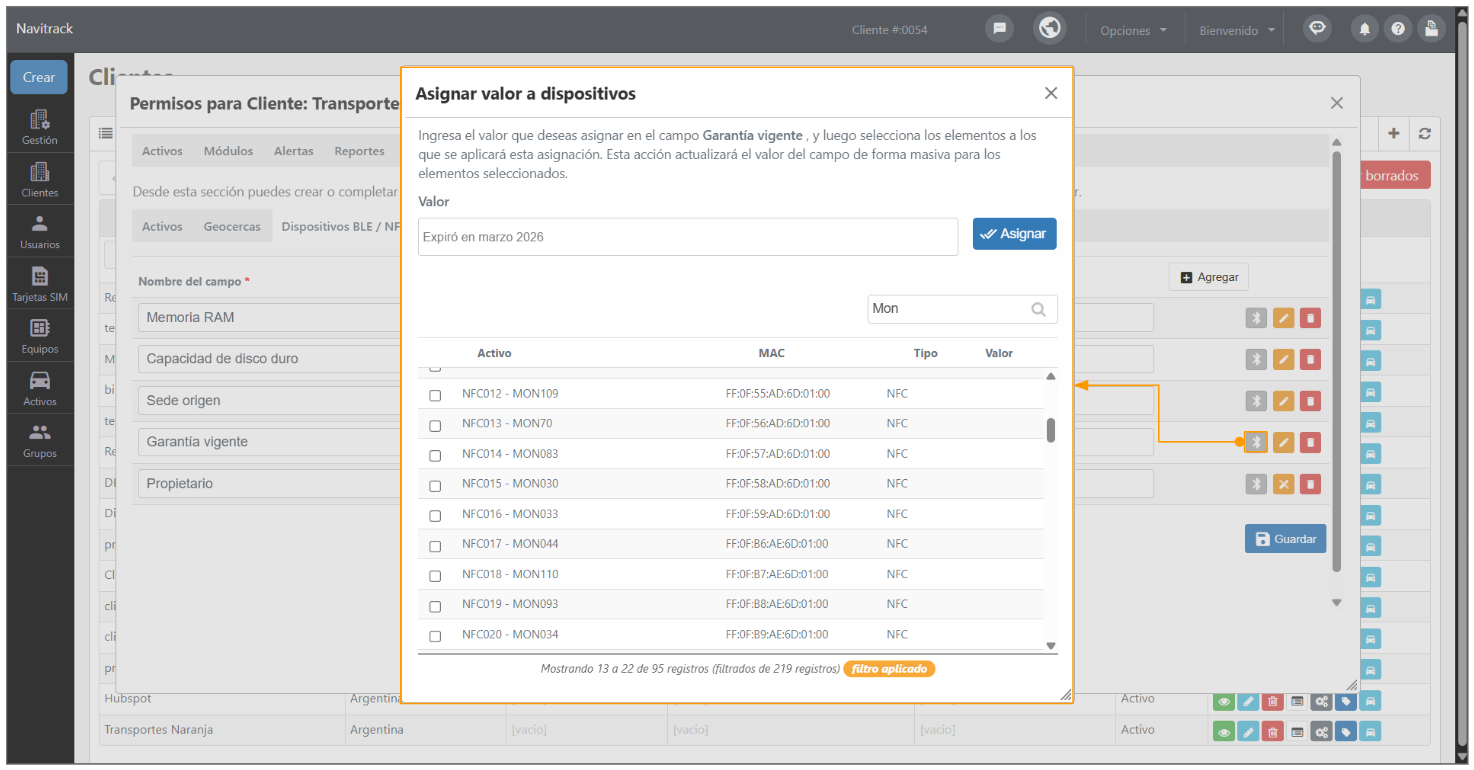Open the Alertas tab
1474x770 pixels.
click(x=293, y=151)
